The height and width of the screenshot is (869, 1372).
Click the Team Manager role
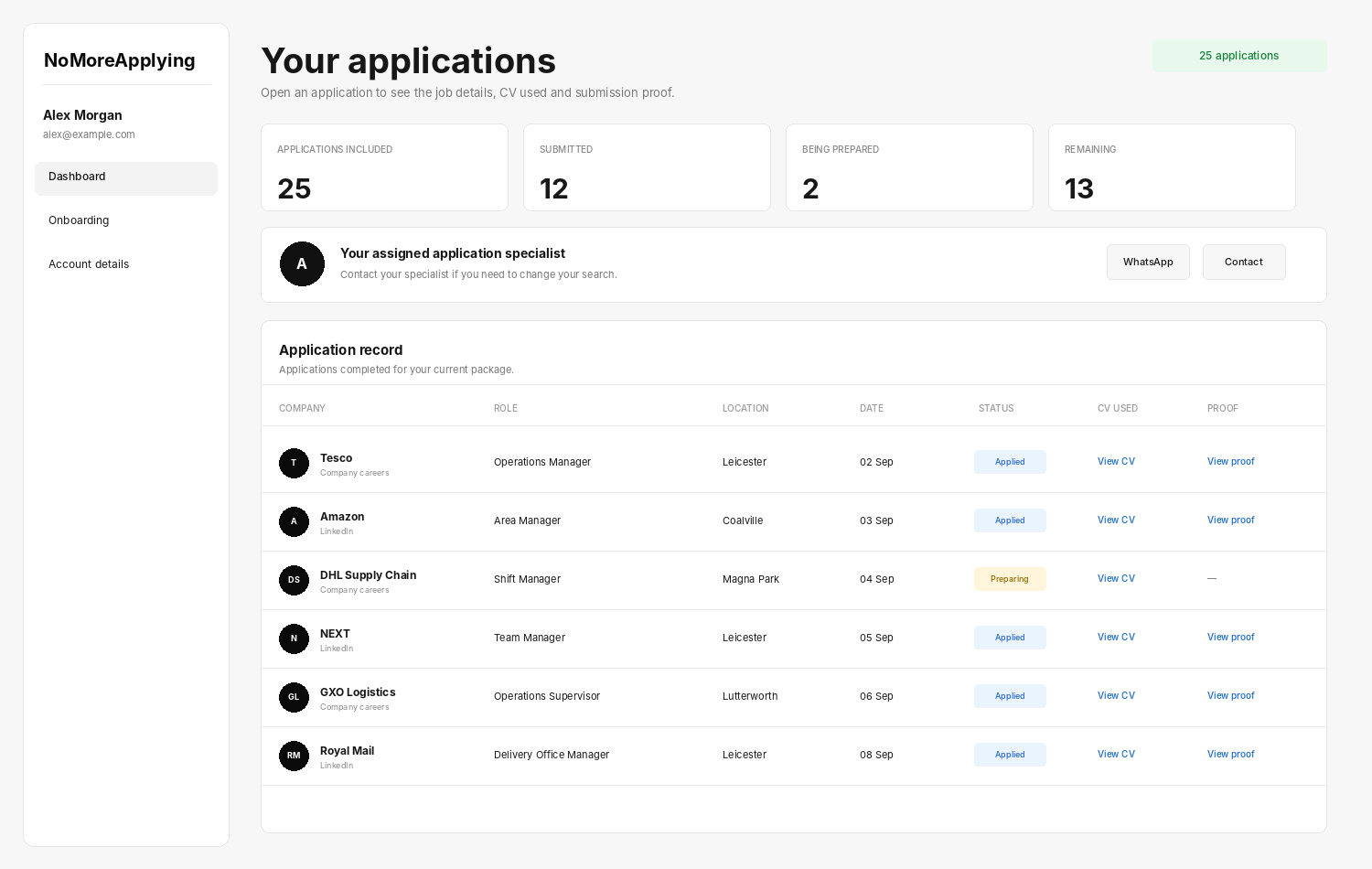(x=530, y=638)
